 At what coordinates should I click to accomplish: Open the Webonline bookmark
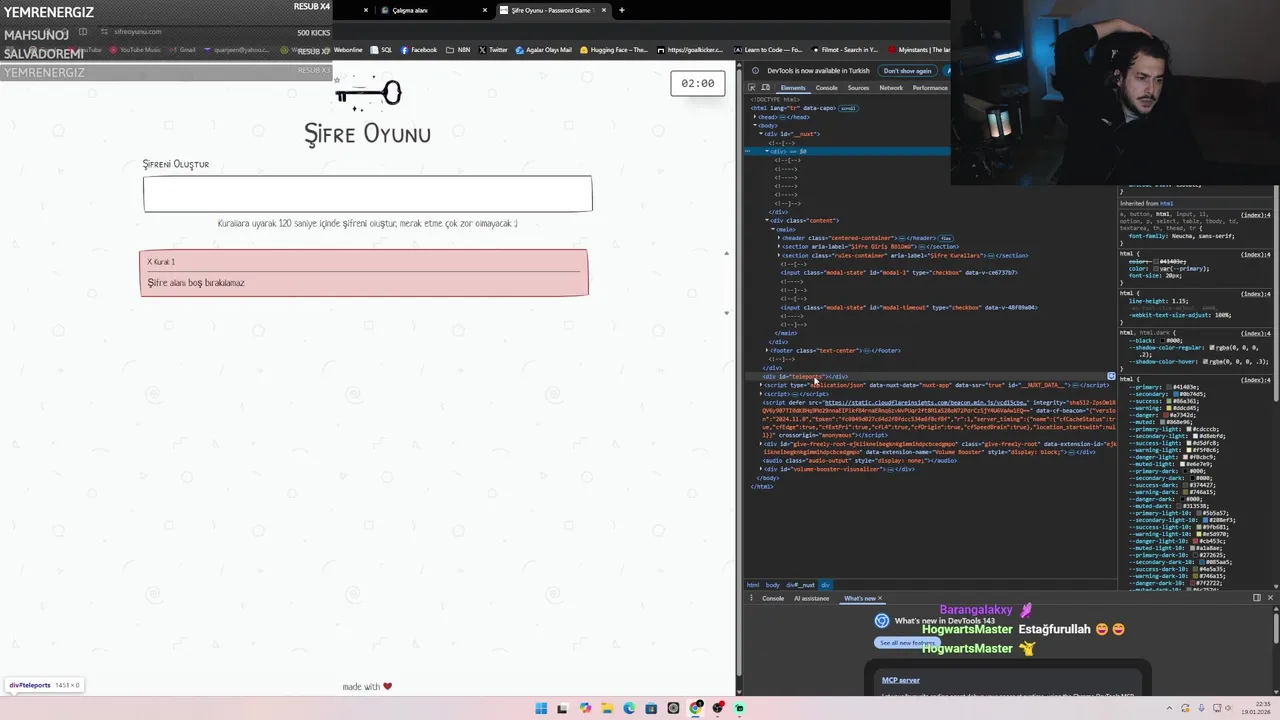pyautogui.click(x=348, y=50)
